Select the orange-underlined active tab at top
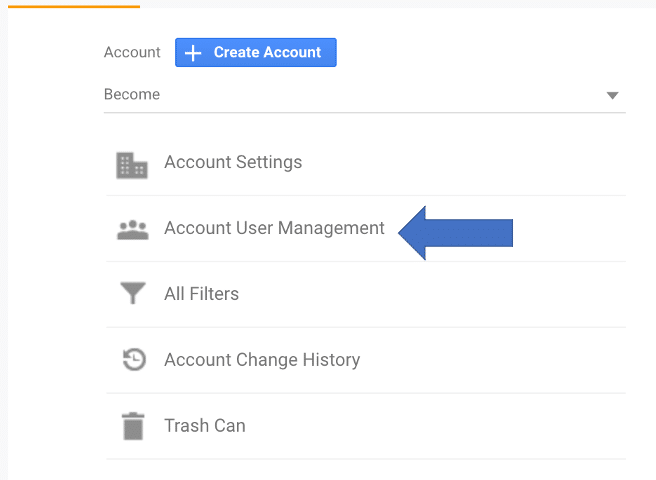Screen dimensions: 656x480 [x=74, y=5]
